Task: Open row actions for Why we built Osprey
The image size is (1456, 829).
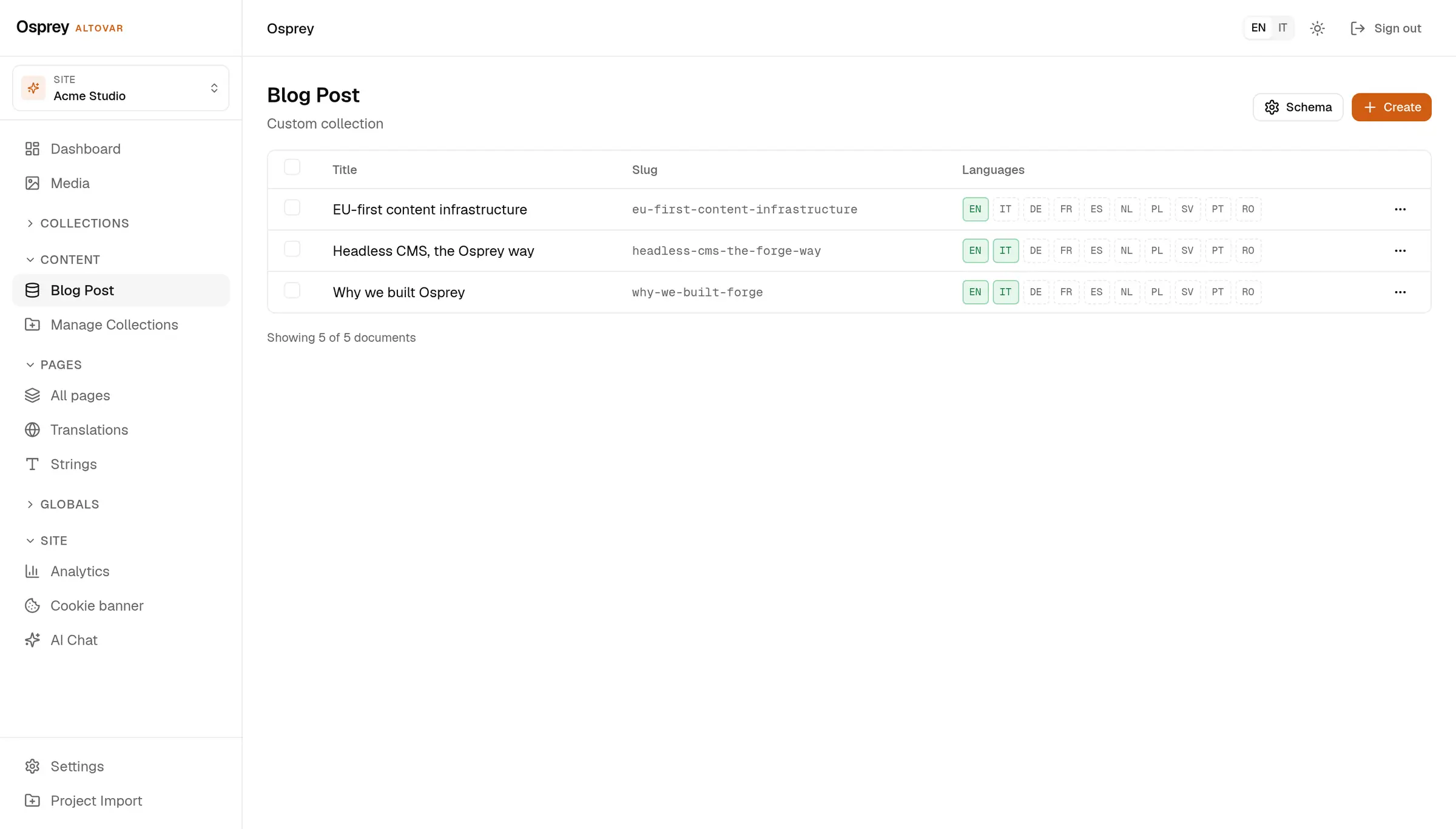Action: 1400,292
